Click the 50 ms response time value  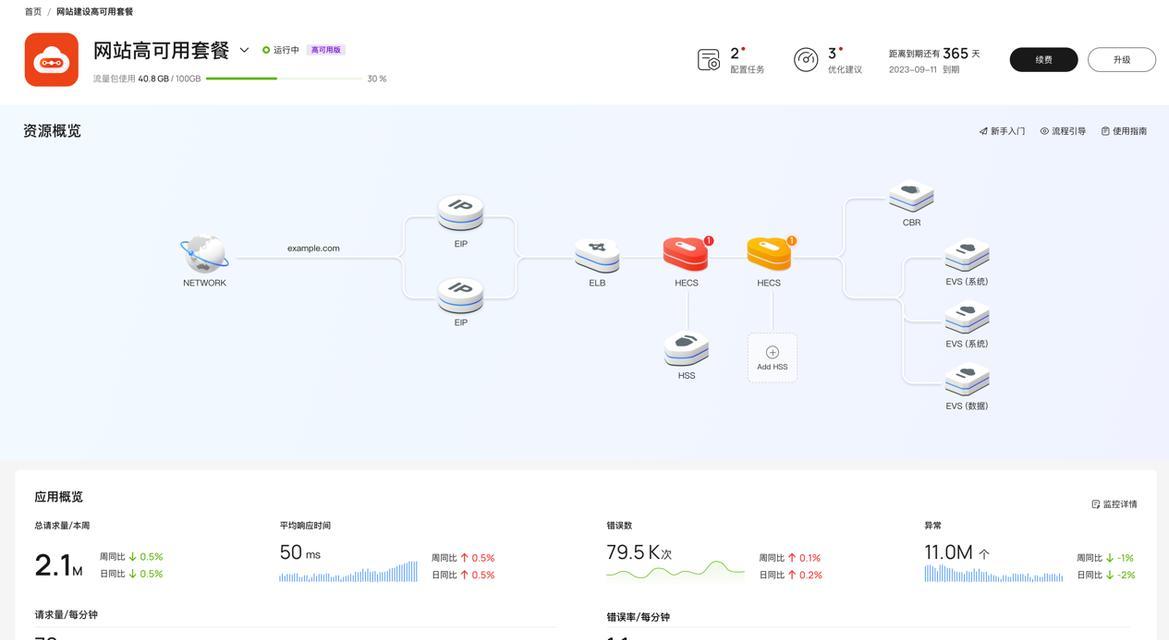point(300,553)
